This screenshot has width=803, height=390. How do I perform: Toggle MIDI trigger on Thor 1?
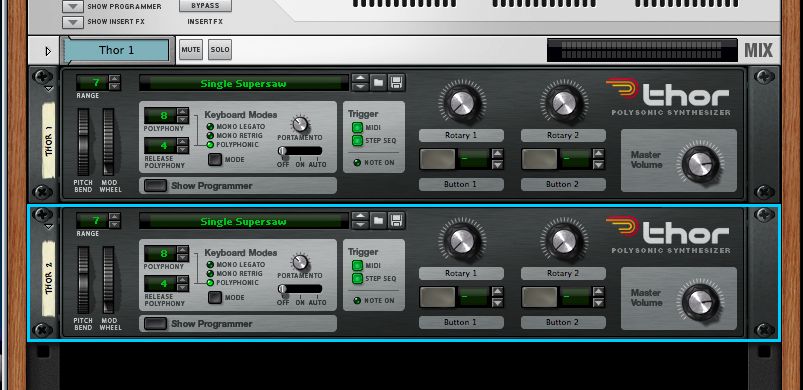tap(357, 127)
